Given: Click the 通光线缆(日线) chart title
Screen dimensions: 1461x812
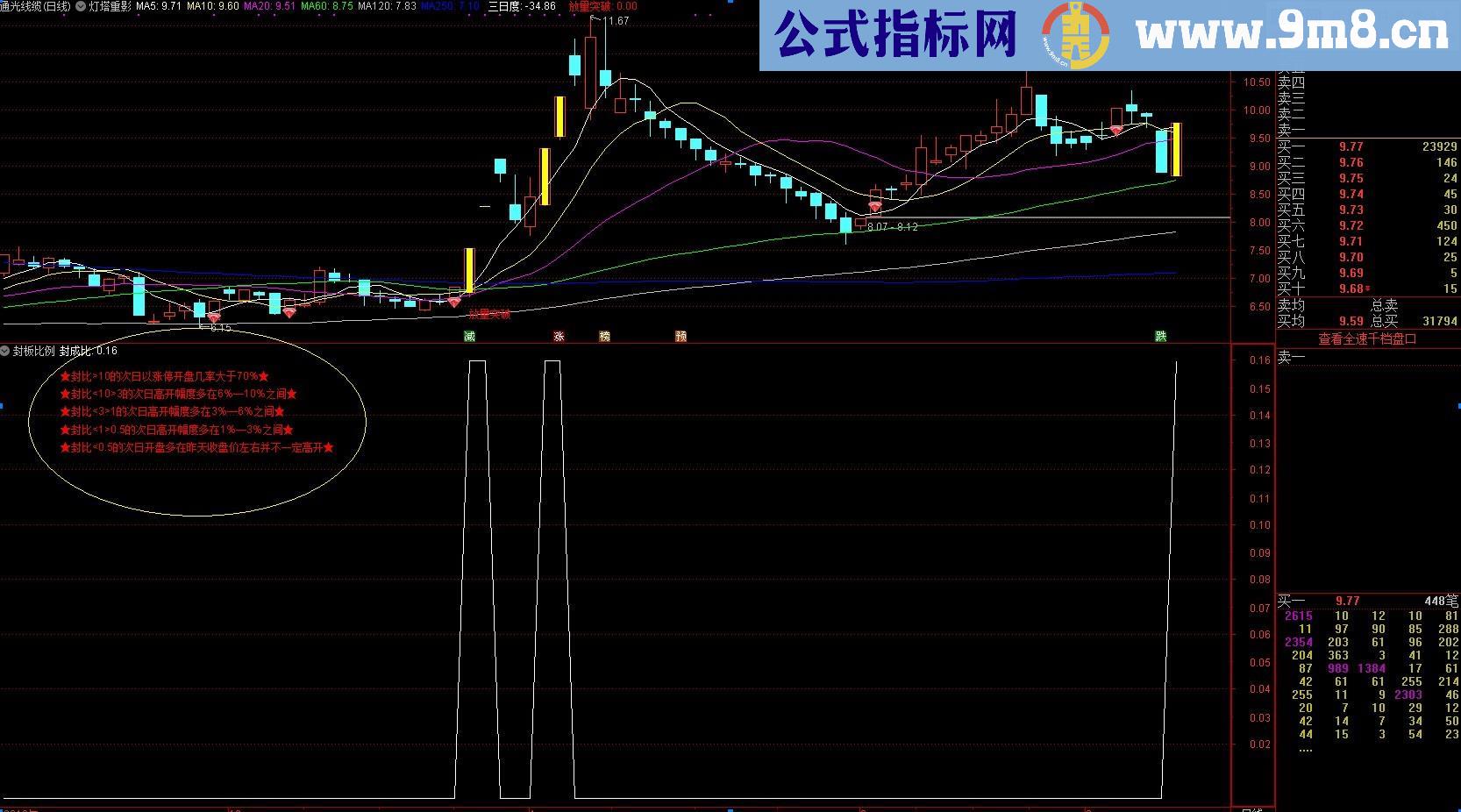Looking at the screenshot, I should (x=36, y=6).
